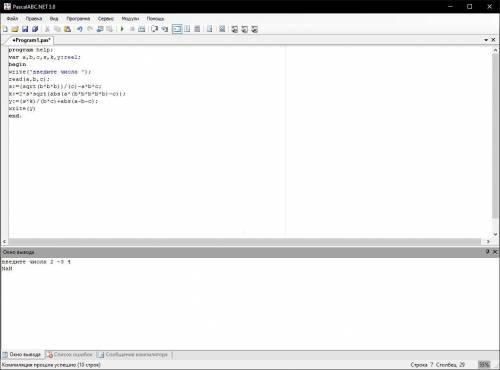Open the Программа menu
The image size is (500, 370).
pyautogui.click(x=78, y=19)
